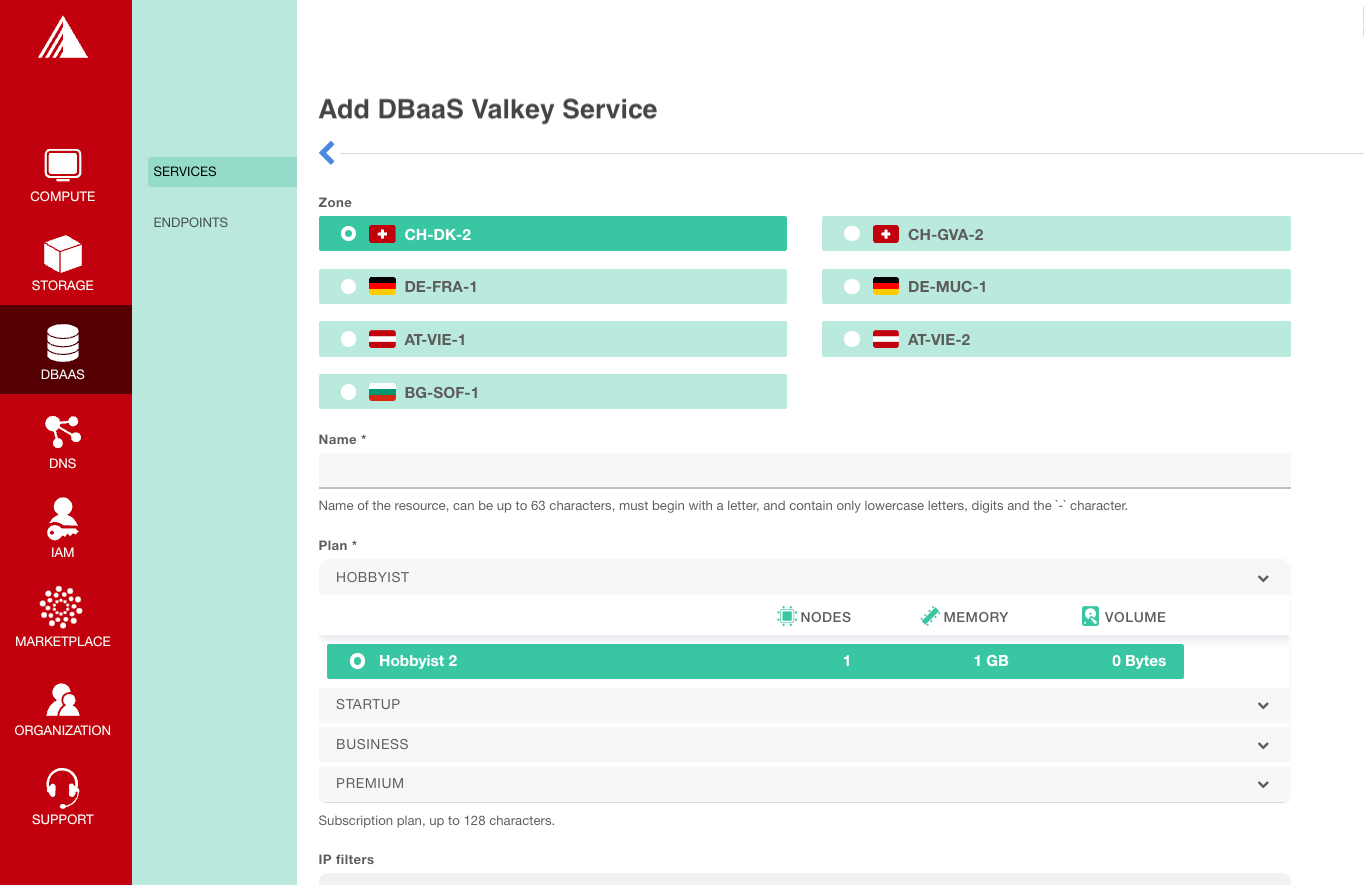
Task: Open SUPPORT via the headset icon
Action: click(62, 795)
